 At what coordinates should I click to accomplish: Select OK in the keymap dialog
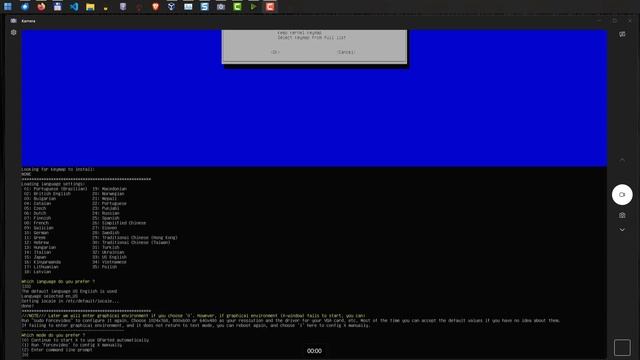[276, 52]
